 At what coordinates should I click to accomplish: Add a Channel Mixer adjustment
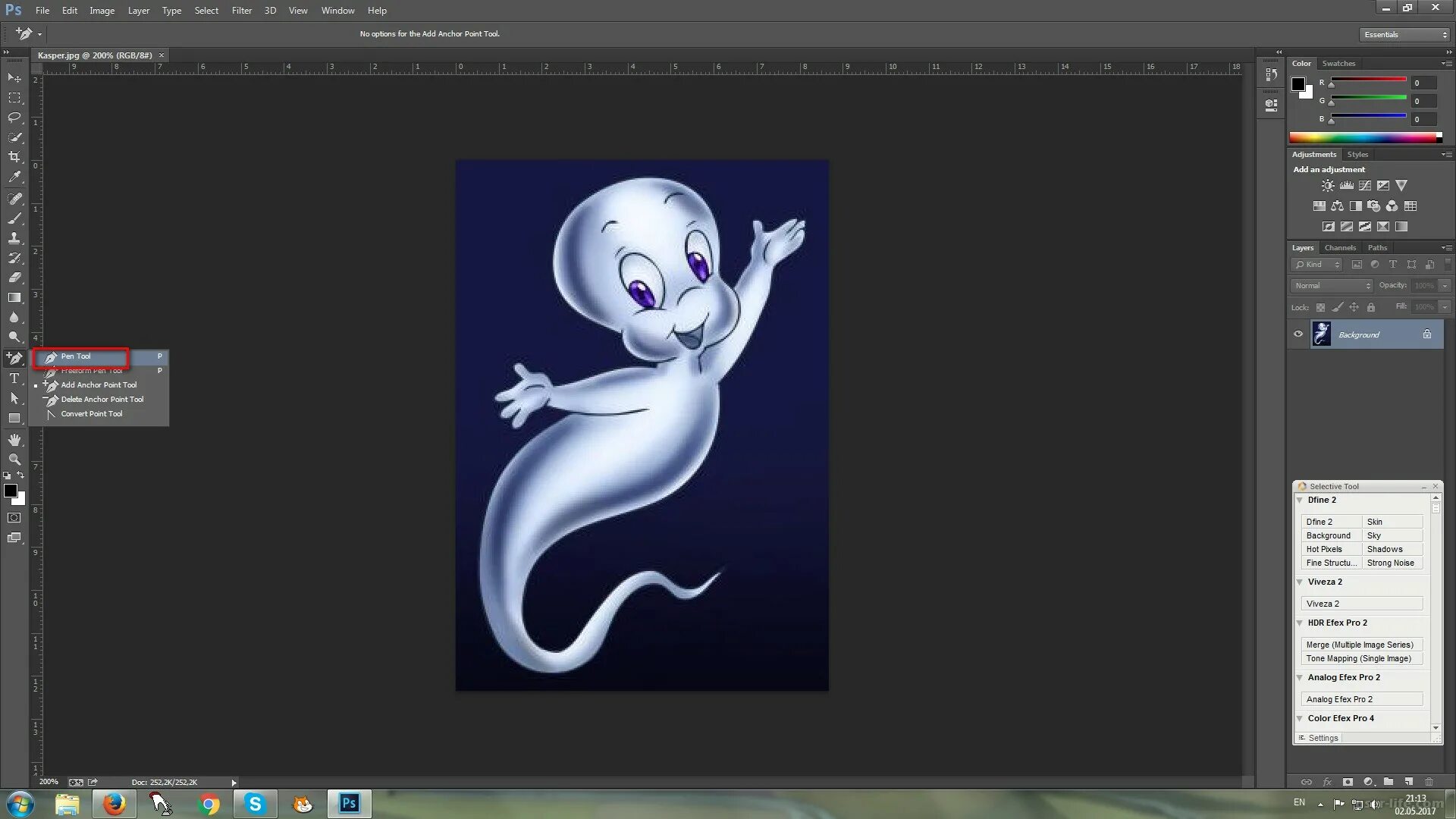[1392, 206]
